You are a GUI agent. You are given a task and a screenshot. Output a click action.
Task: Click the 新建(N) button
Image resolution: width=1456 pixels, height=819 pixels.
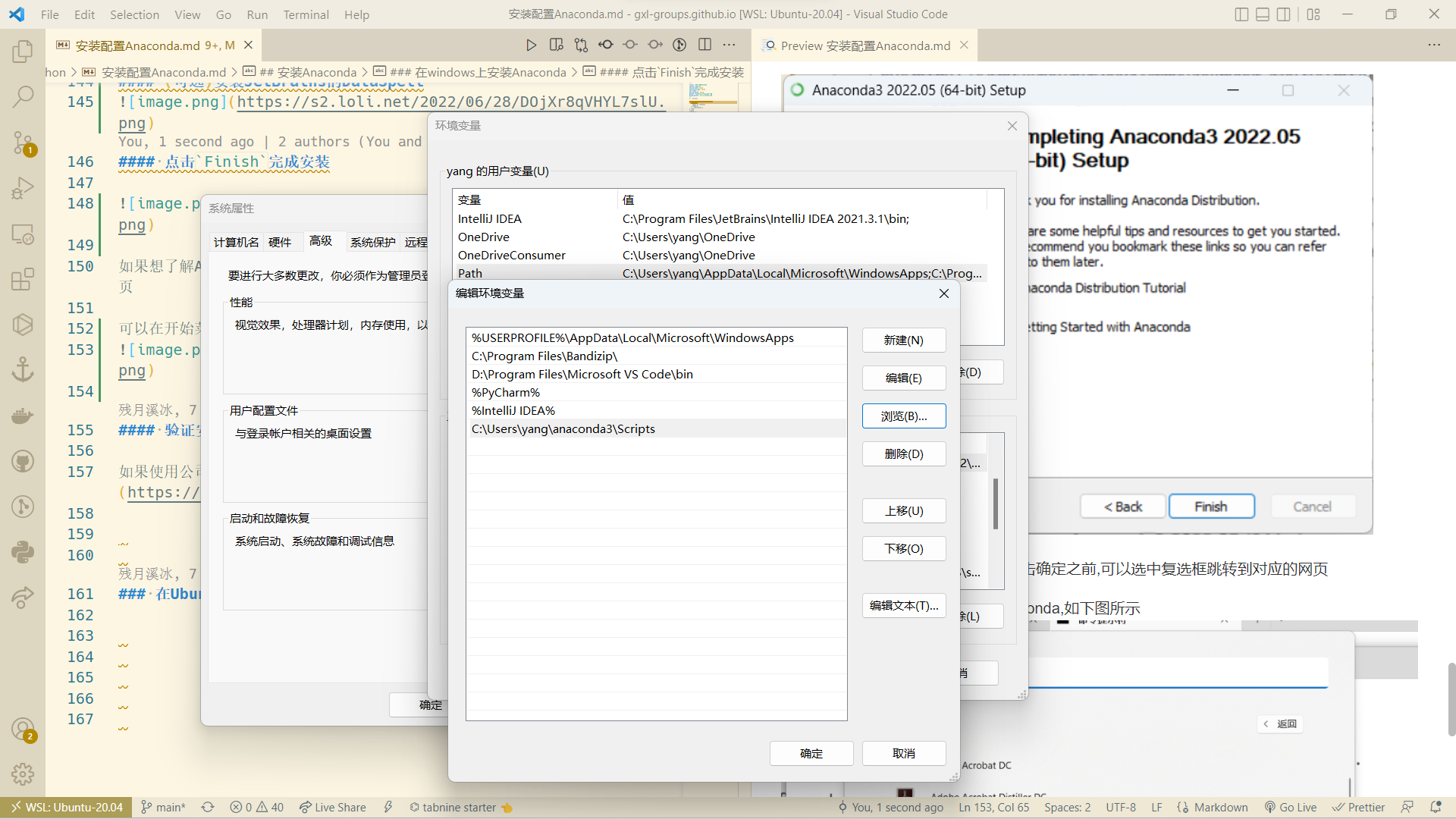click(x=903, y=340)
